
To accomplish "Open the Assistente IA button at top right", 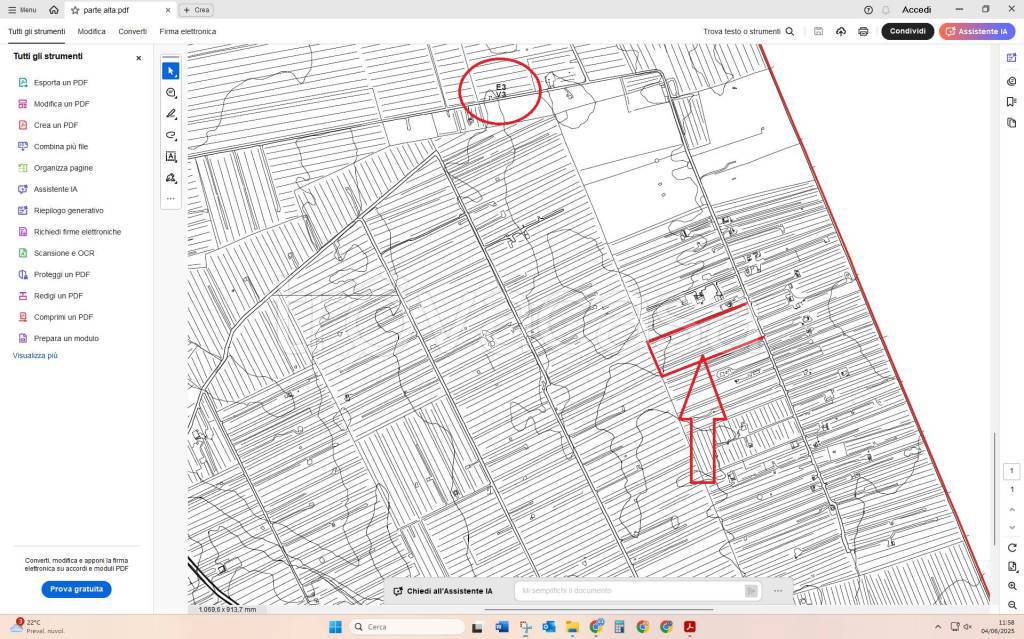I will coord(977,31).
